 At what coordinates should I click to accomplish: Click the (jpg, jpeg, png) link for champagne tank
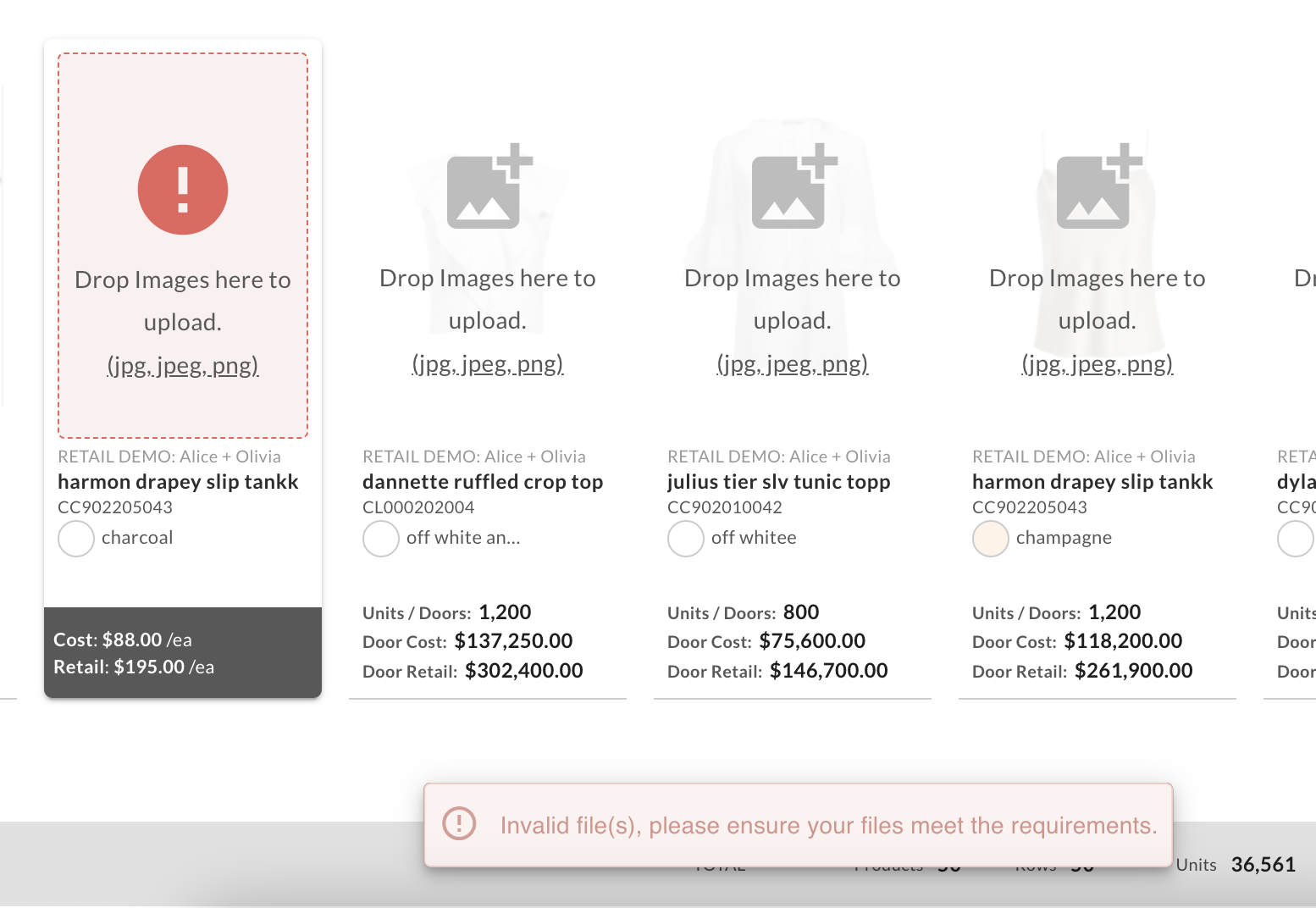(1098, 364)
